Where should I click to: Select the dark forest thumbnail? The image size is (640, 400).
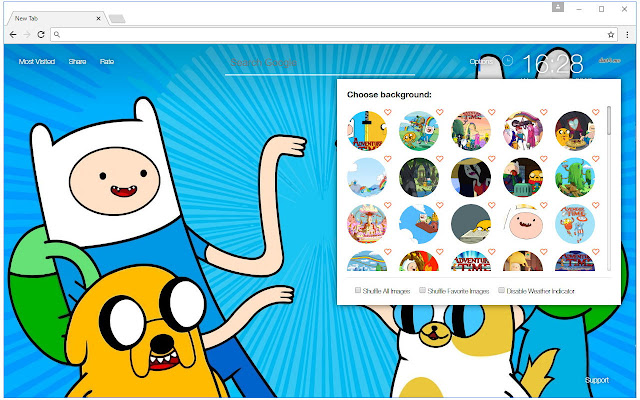(419, 177)
